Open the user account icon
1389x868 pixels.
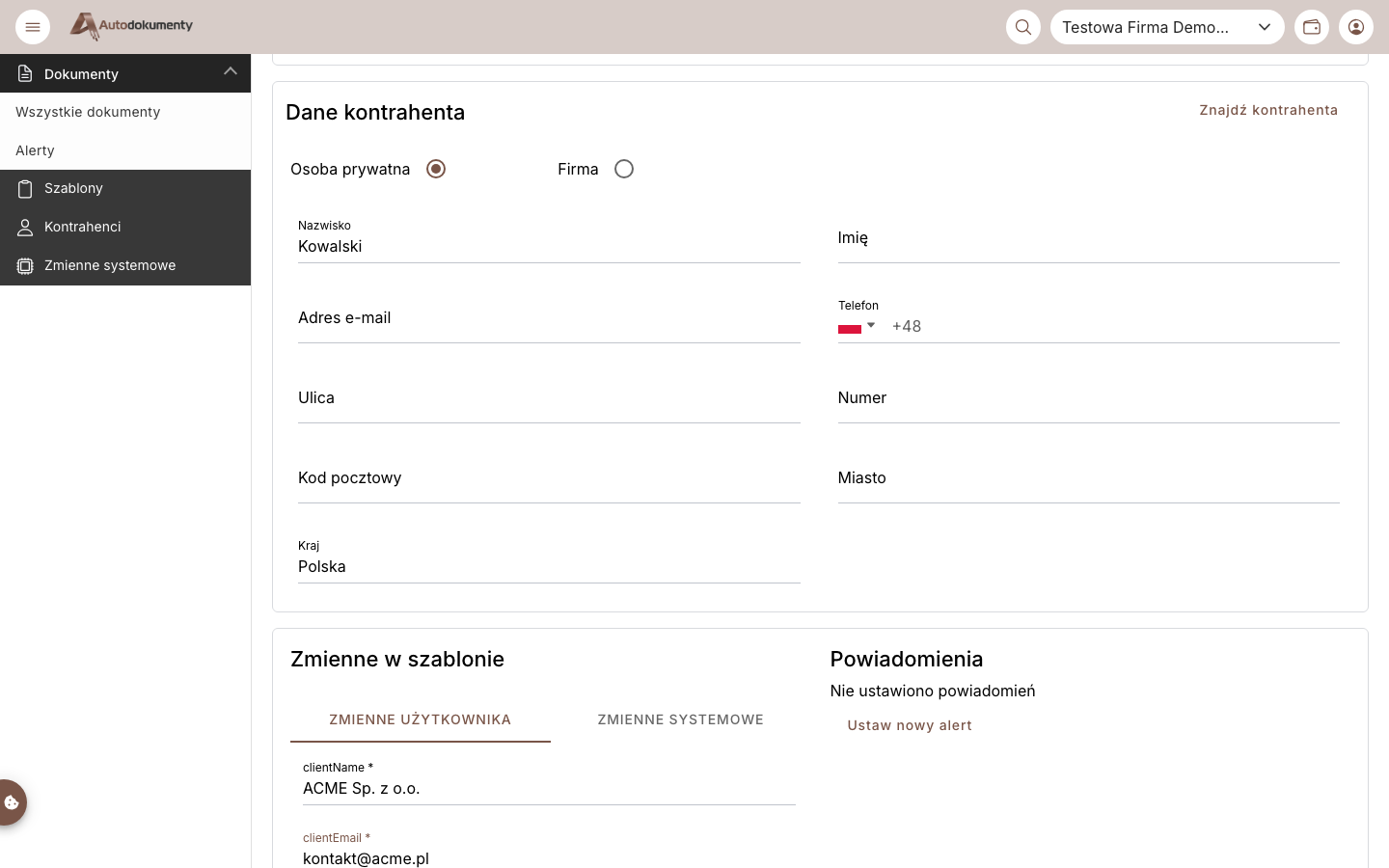[x=1356, y=27]
